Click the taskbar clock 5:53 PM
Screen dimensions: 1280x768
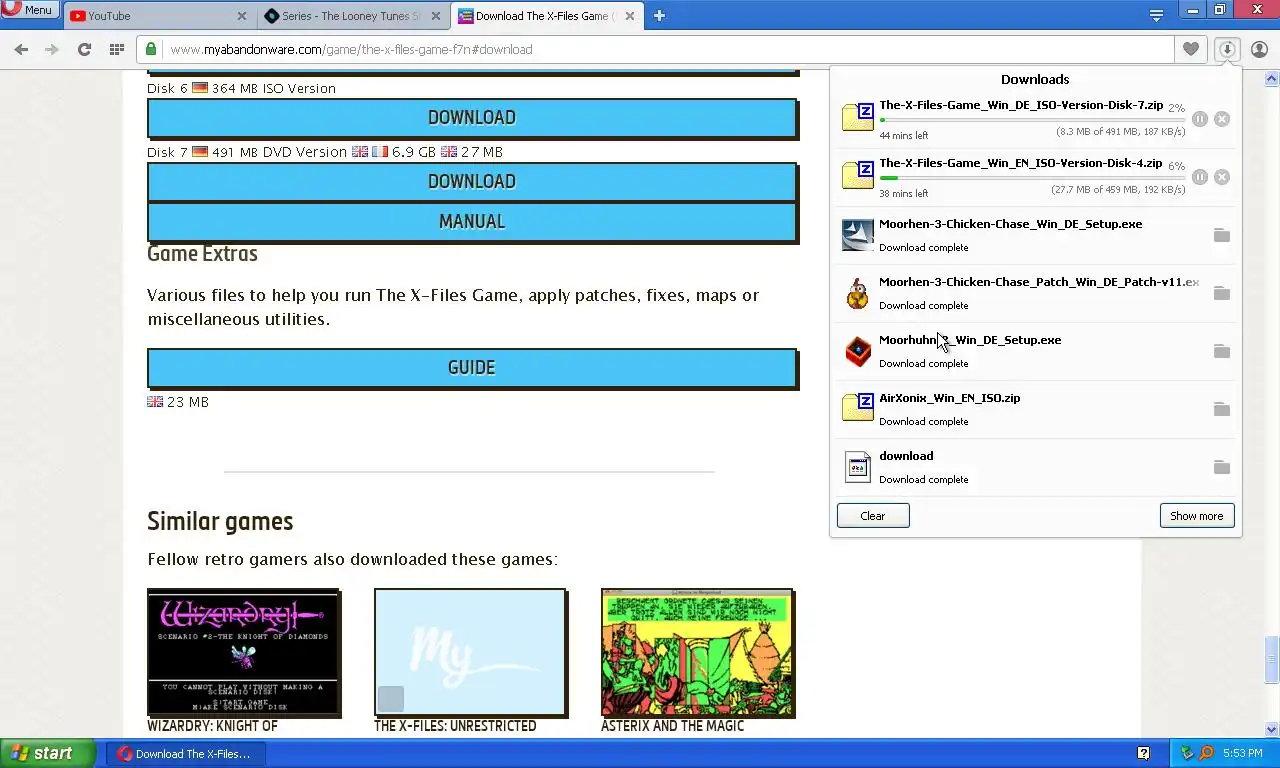(x=1242, y=753)
